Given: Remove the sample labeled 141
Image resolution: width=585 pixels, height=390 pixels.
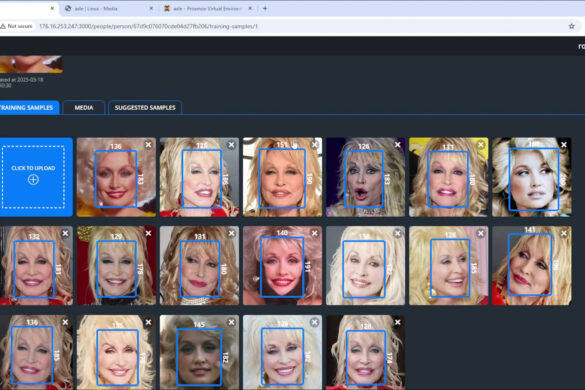Looking at the screenshot, I should click(564, 233).
